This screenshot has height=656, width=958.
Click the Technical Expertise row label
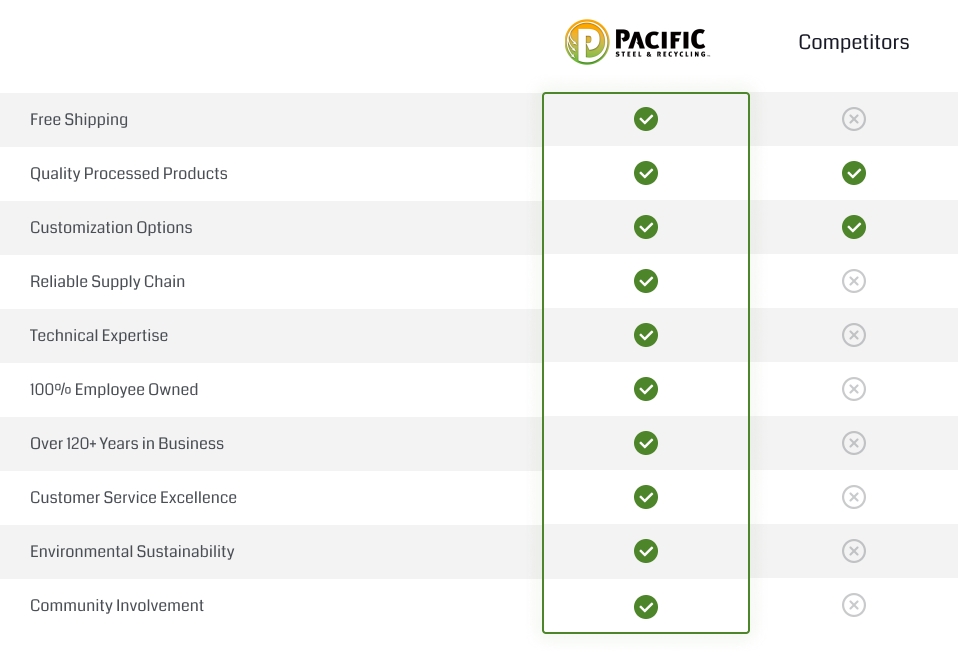(x=99, y=336)
